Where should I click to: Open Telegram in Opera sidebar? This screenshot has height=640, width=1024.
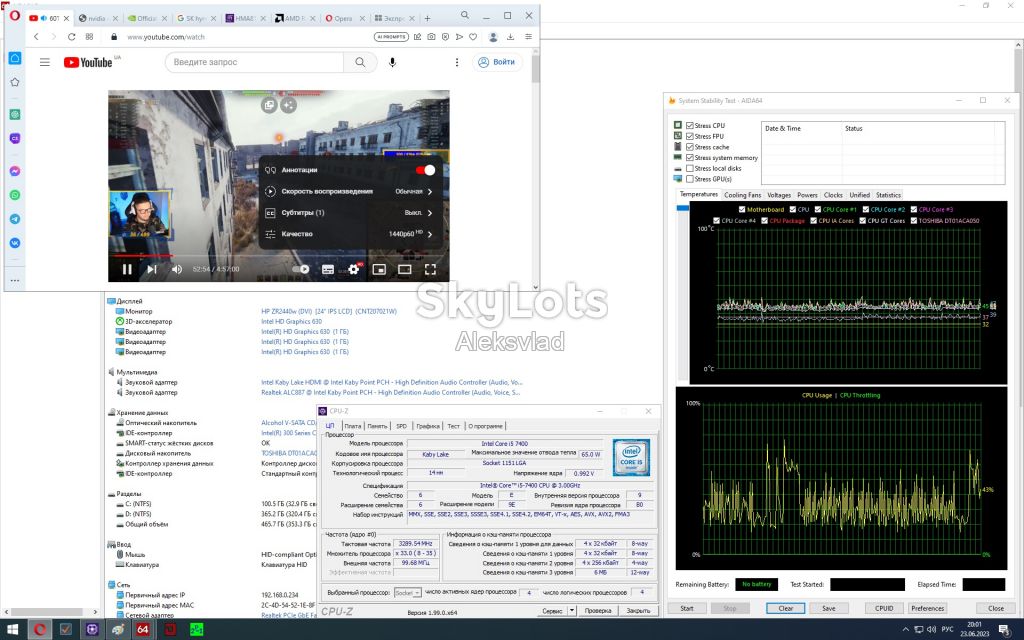[x=15, y=219]
